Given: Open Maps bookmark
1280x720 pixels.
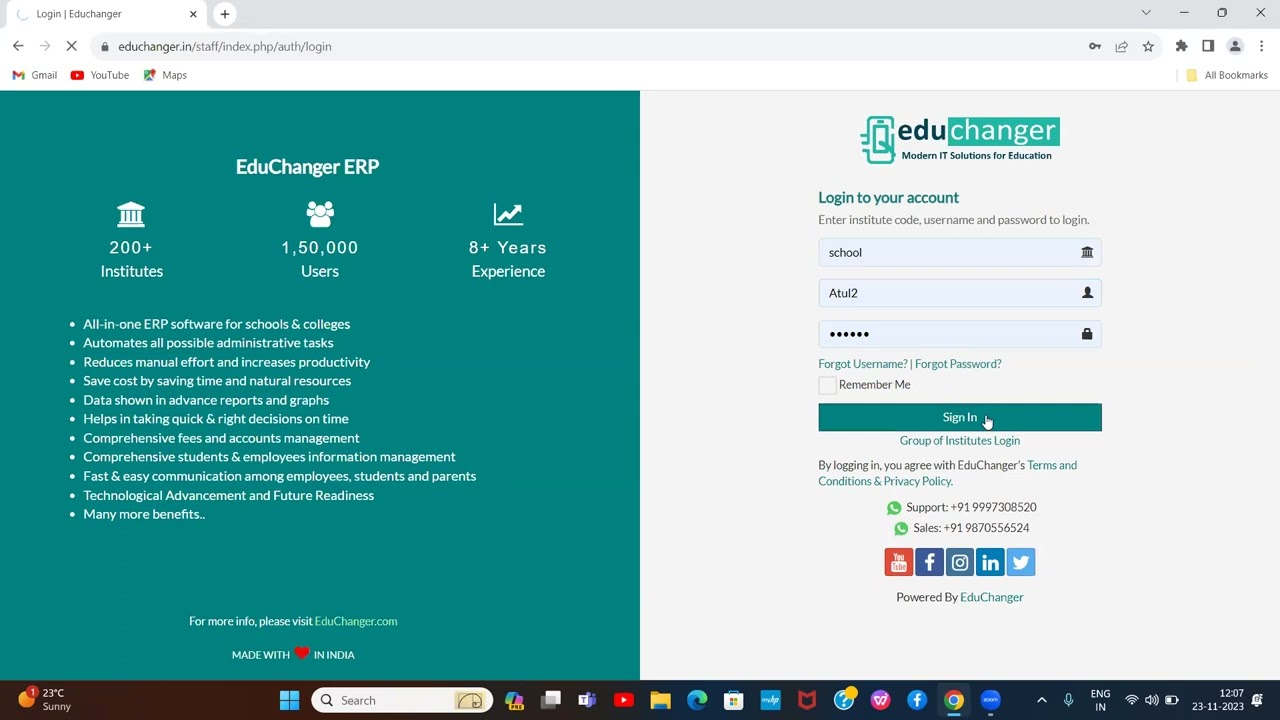Looking at the screenshot, I should 165,75.
